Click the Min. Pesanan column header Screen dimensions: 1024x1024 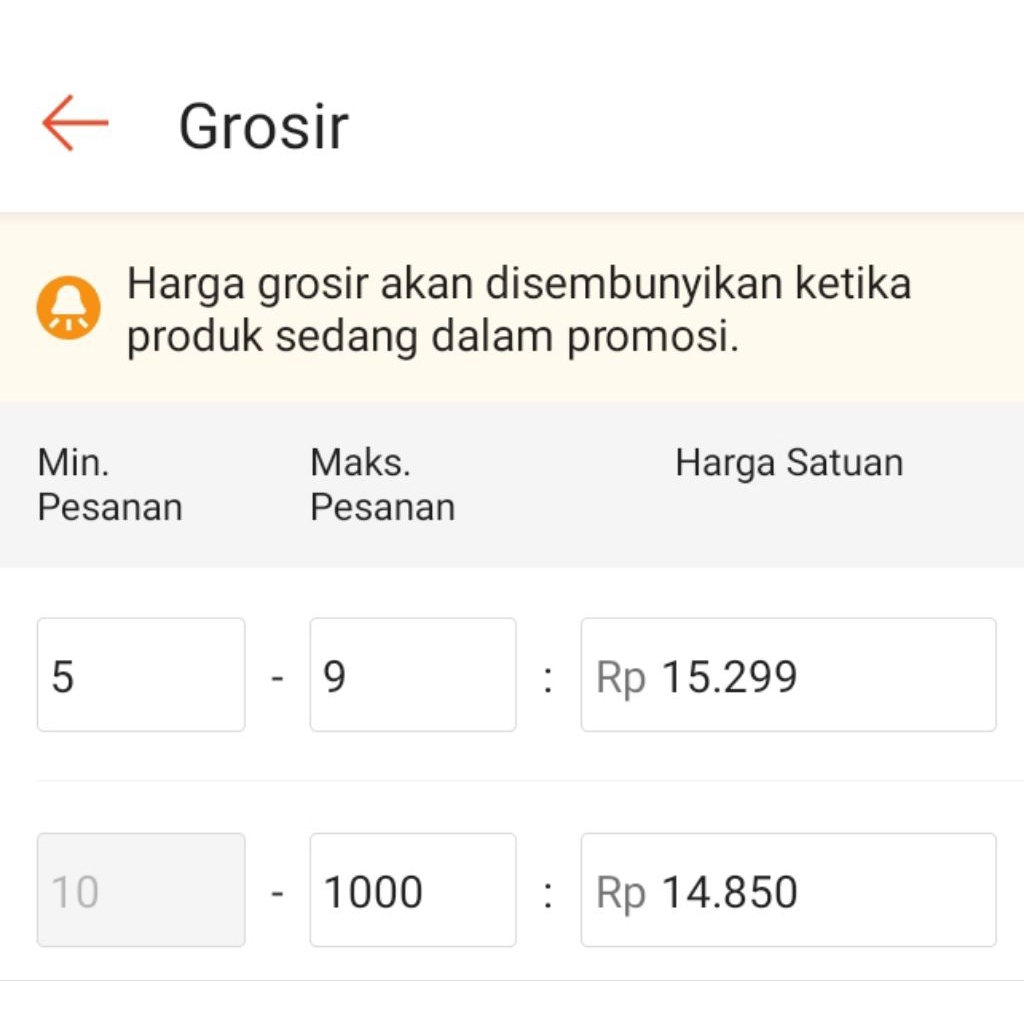point(109,485)
